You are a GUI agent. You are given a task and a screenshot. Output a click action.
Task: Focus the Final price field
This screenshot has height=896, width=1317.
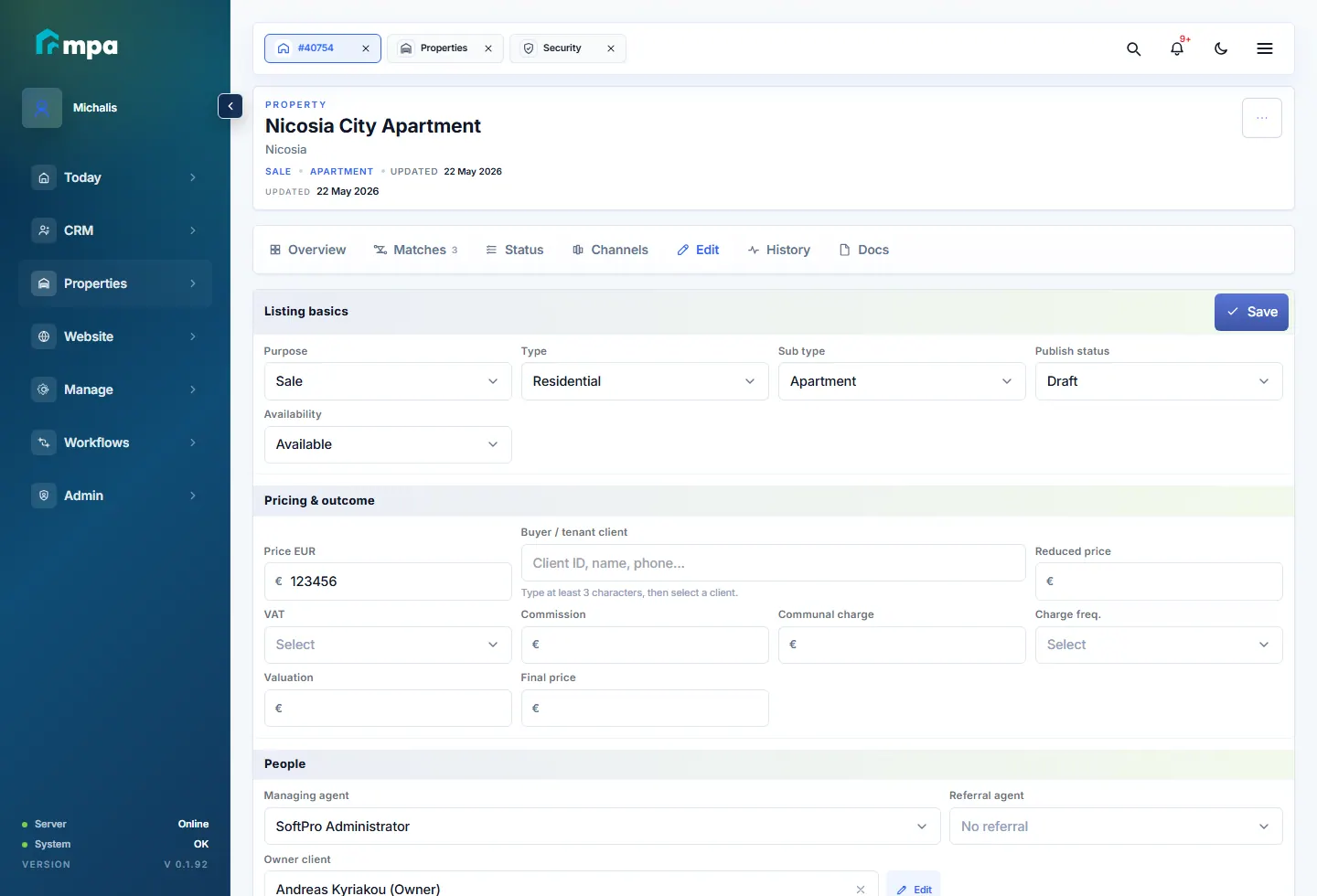pyautogui.click(x=645, y=708)
